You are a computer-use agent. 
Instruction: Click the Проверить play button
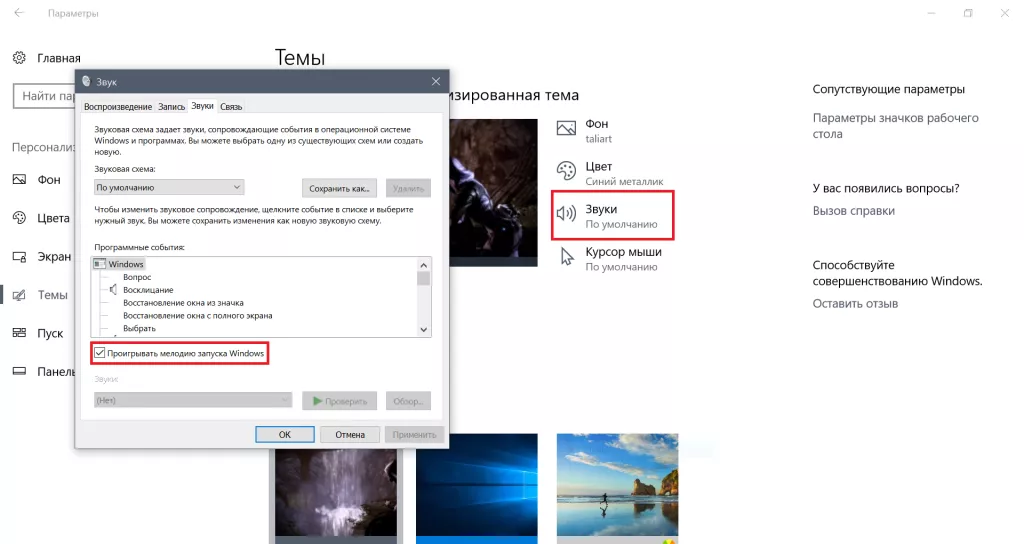[339, 400]
